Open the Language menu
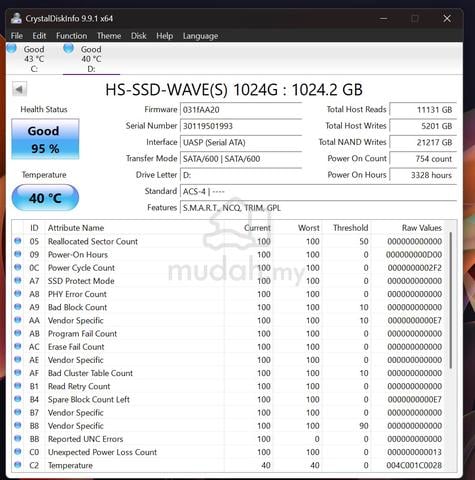 coord(200,36)
